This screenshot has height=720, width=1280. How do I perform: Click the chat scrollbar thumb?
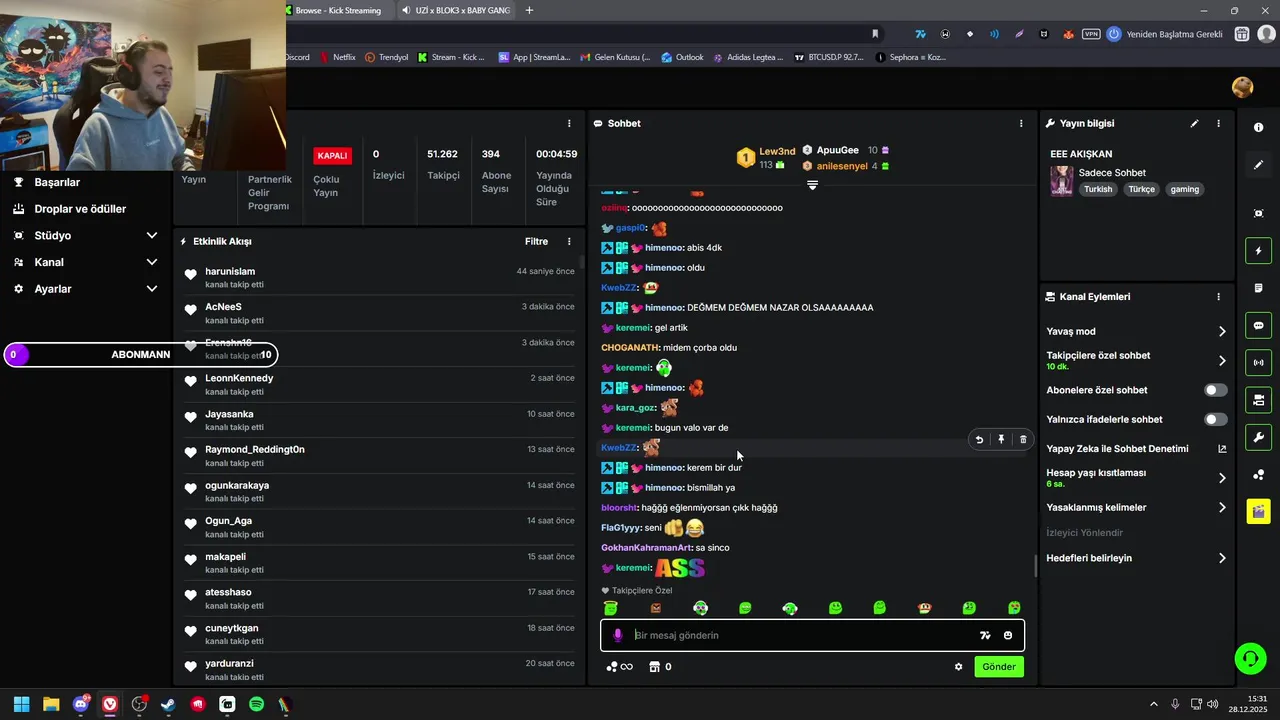click(x=1035, y=566)
